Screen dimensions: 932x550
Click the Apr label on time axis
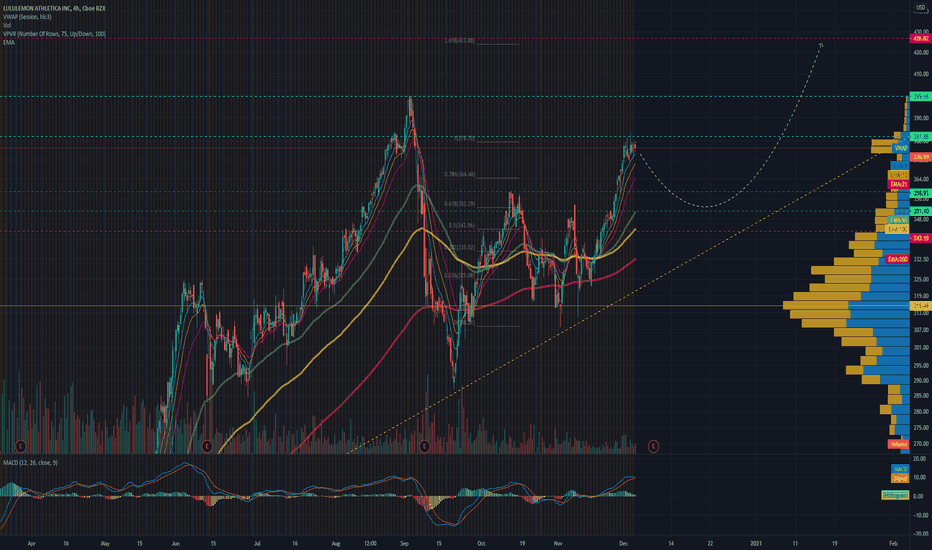pyautogui.click(x=32, y=543)
